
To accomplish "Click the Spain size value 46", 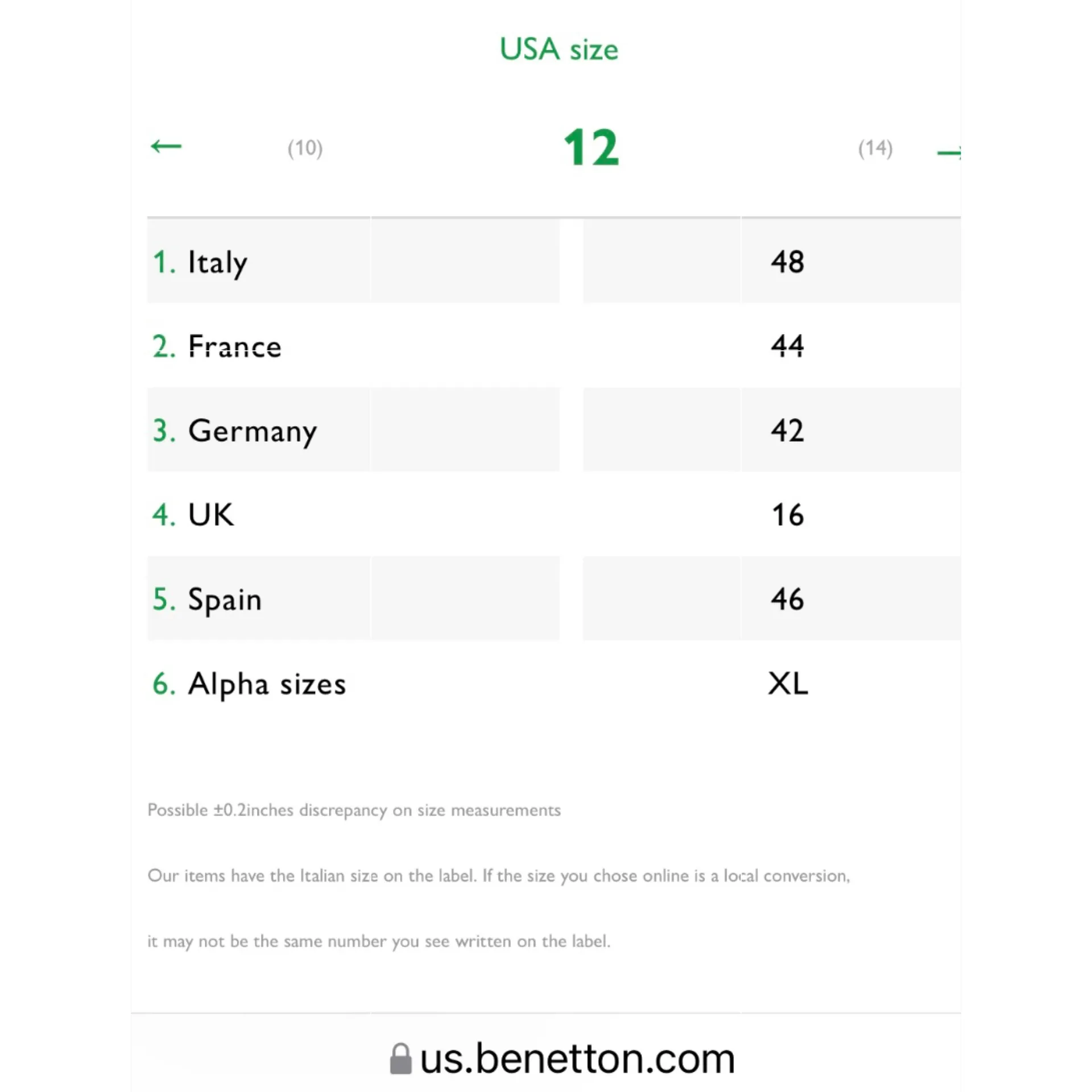I will point(788,599).
